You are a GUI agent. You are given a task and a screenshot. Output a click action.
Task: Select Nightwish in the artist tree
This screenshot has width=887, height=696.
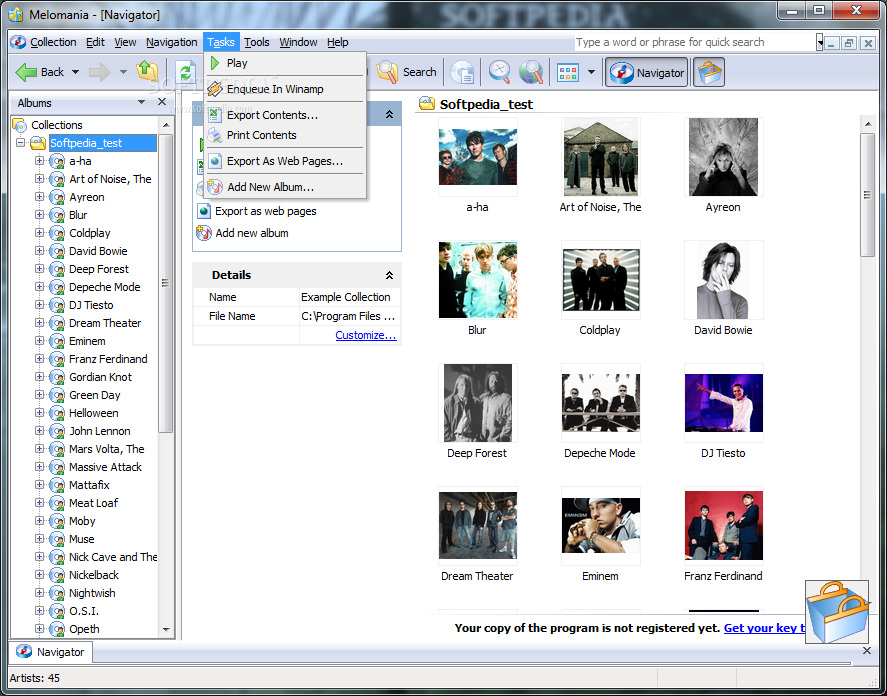coord(92,593)
